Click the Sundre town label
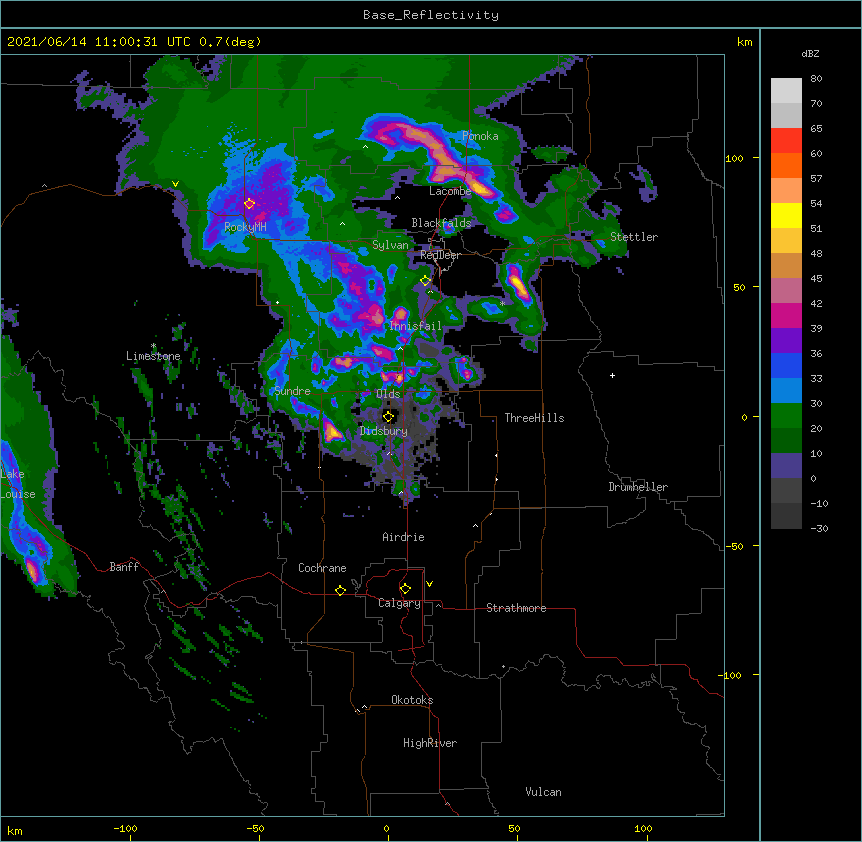The height and width of the screenshot is (842, 862). pyautogui.click(x=292, y=391)
